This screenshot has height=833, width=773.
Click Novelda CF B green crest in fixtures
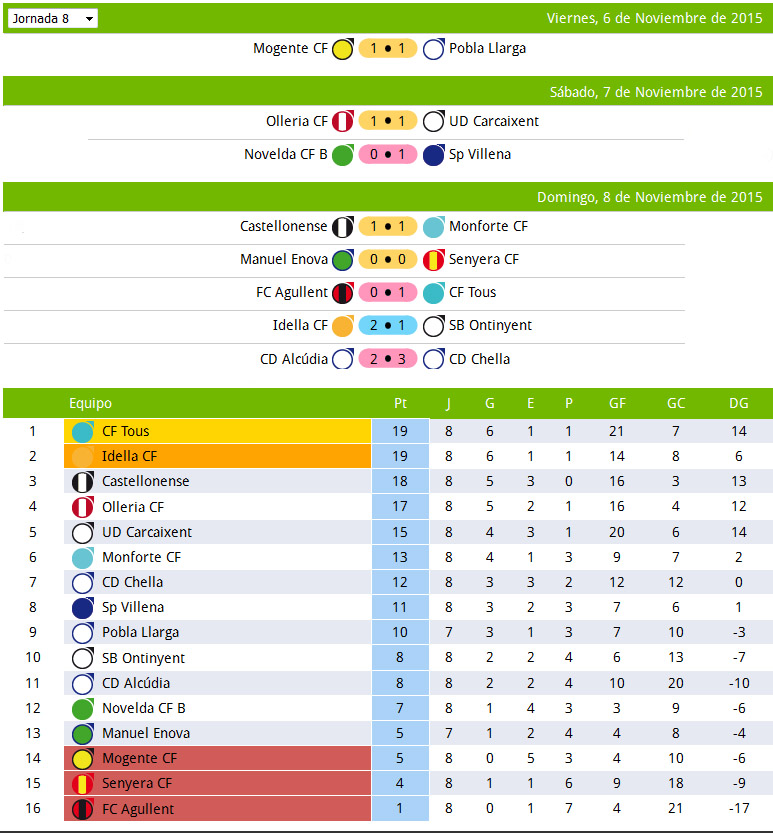tap(343, 155)
